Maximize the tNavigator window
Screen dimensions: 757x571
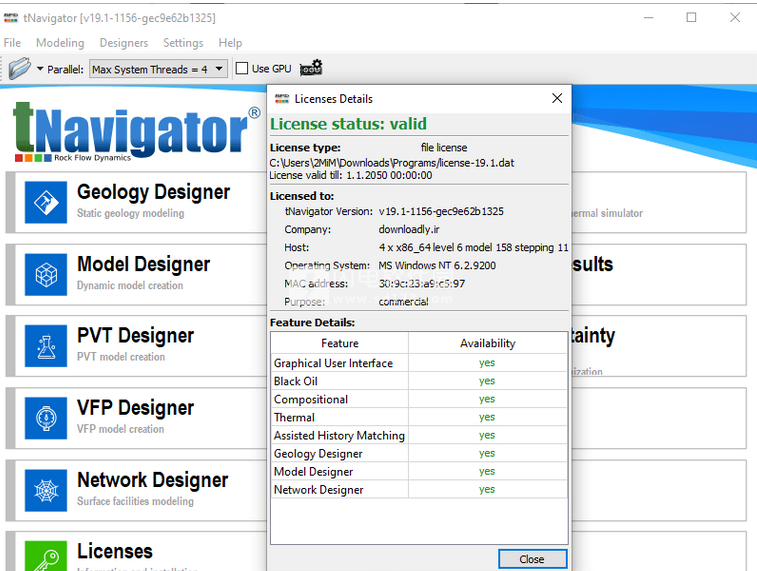click(691, 18)
